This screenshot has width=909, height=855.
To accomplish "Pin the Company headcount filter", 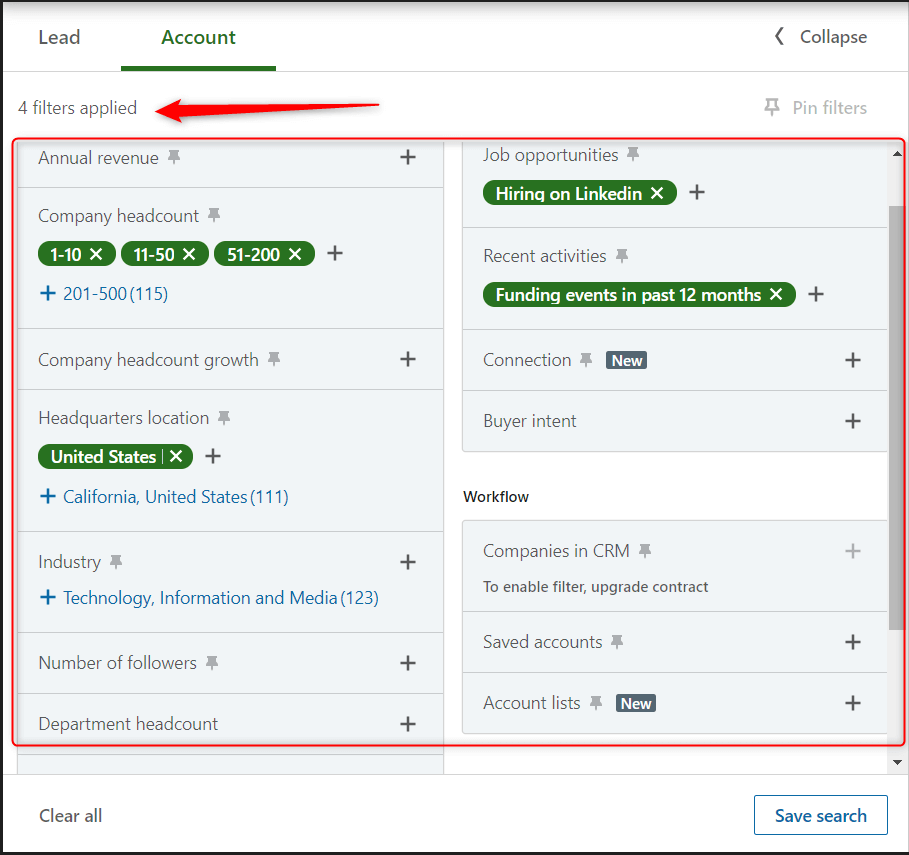I will (x=214, y=215).
